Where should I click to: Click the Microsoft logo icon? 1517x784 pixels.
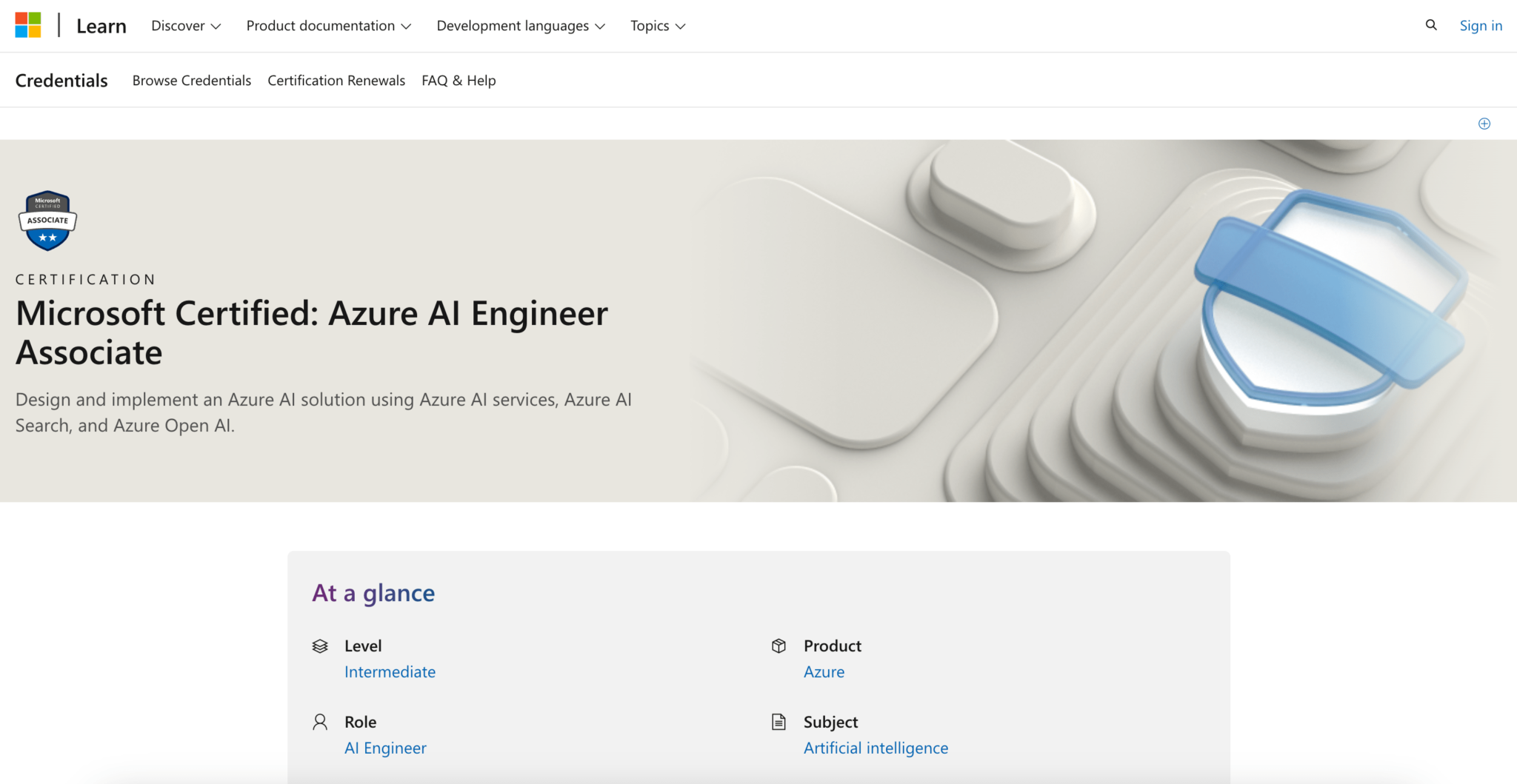28,25
